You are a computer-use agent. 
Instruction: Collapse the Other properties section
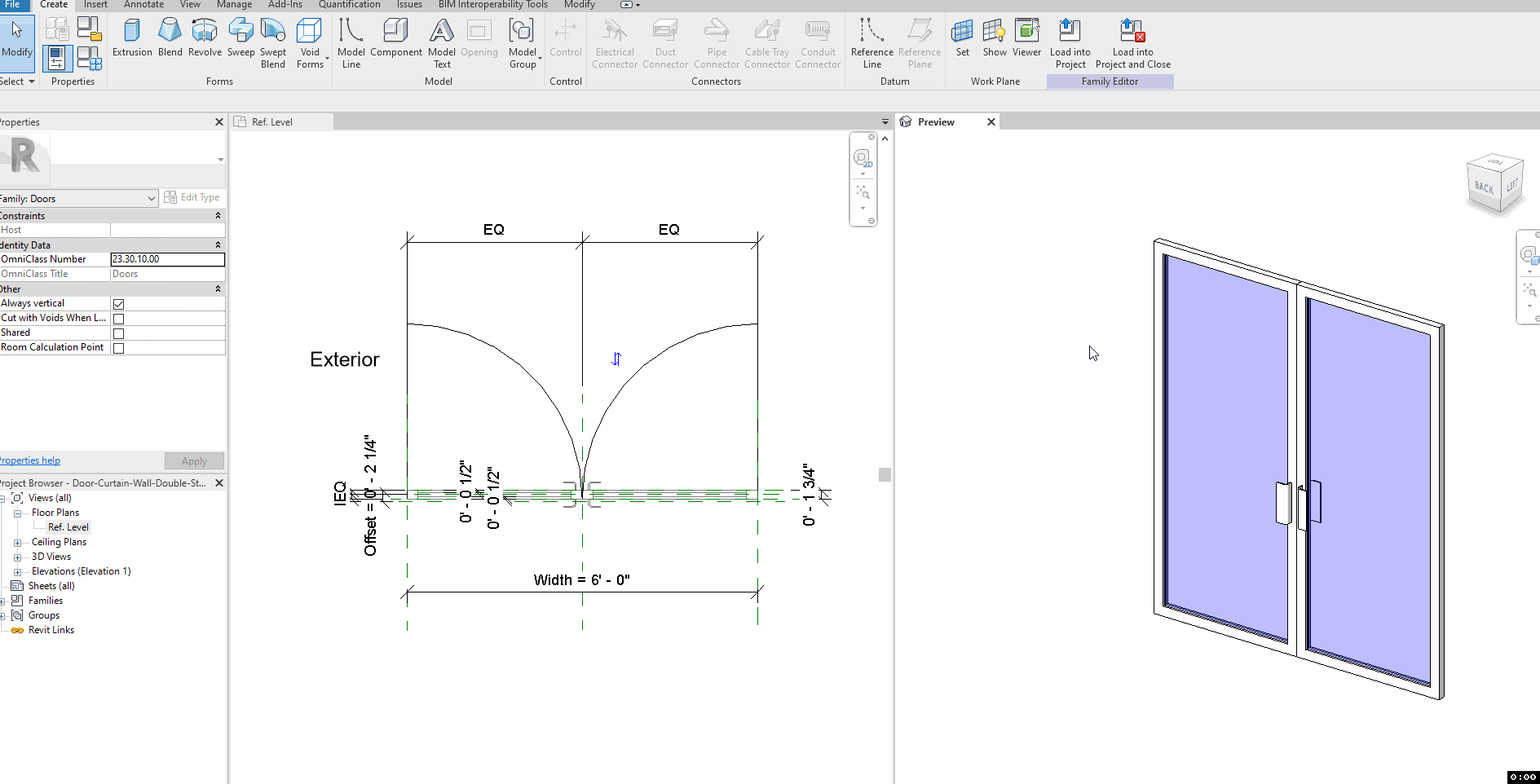tap(218, 289)
